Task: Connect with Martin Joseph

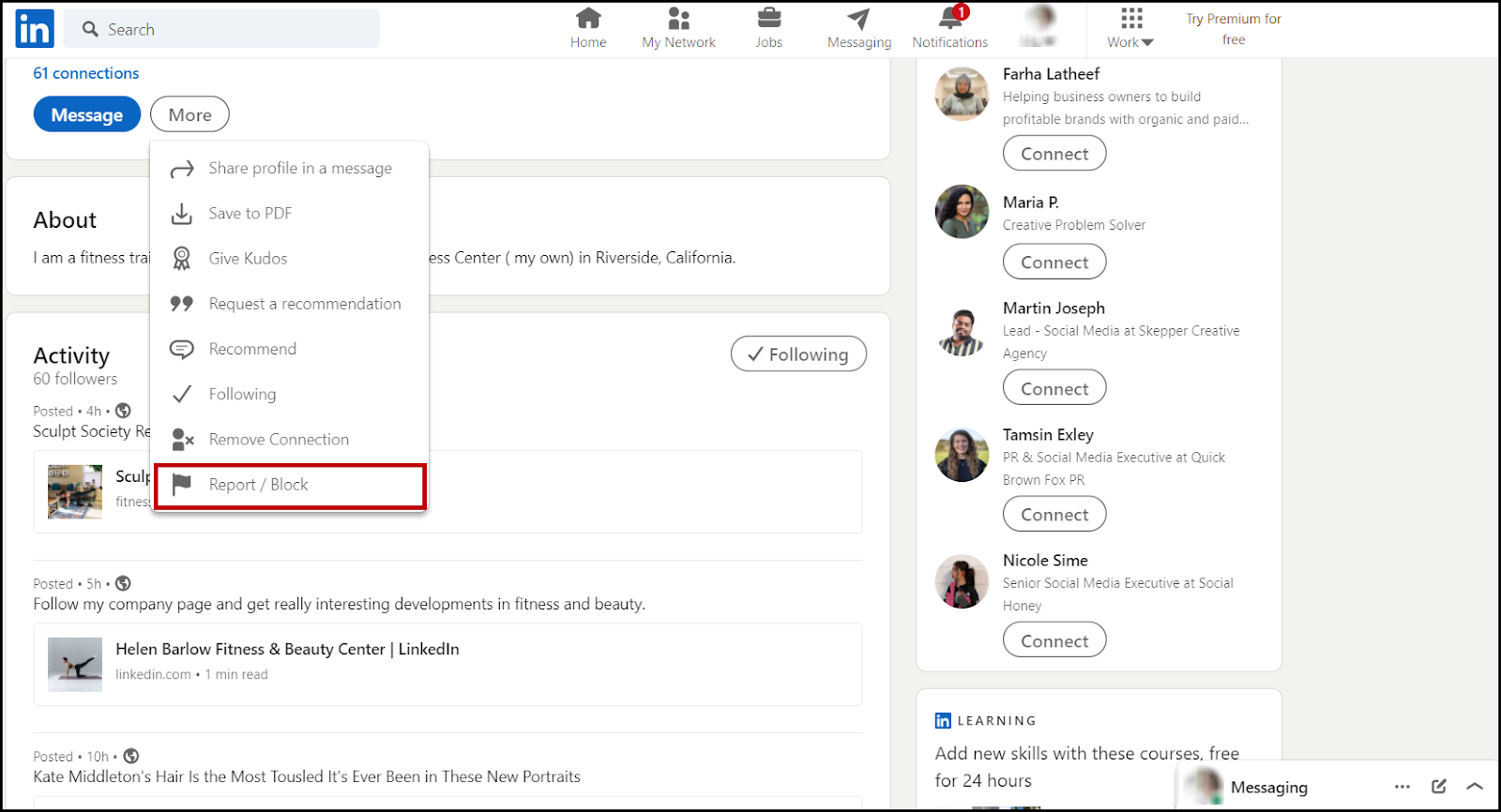Action: (x=1054, y=388)
